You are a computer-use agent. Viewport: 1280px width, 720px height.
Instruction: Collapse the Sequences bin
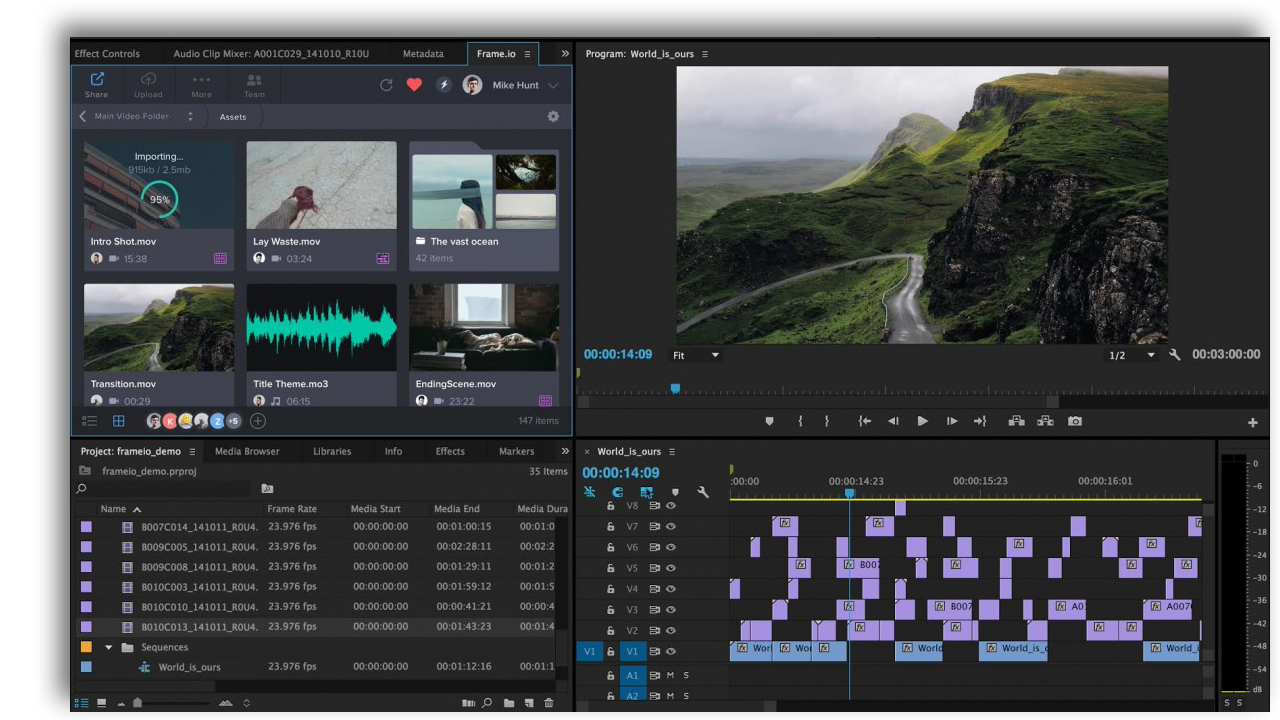(109, 647)
